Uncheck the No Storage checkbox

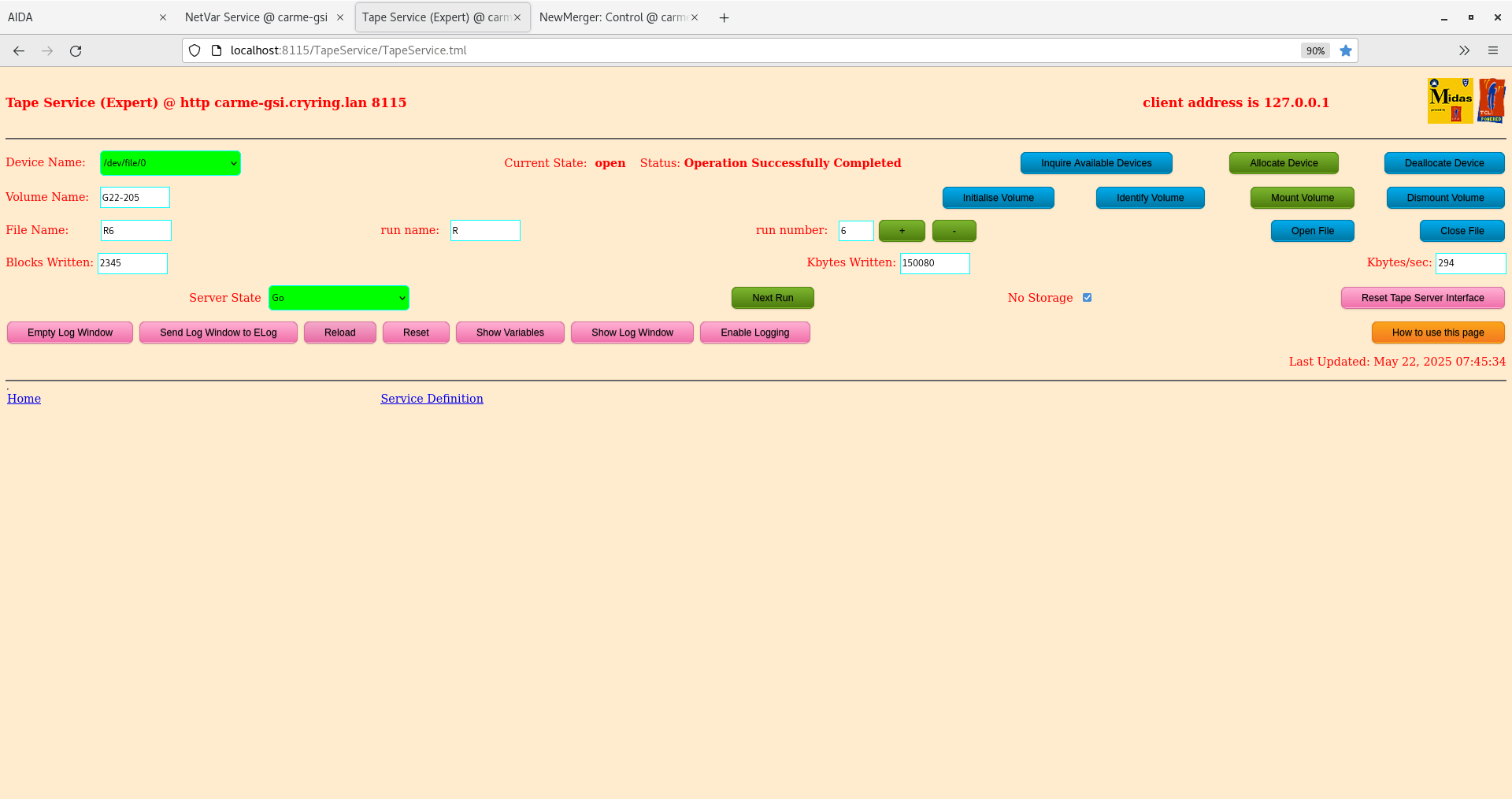tap(1087, 297)
